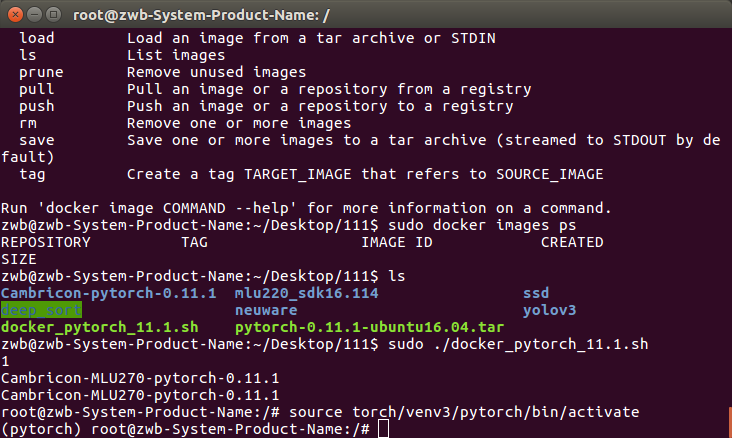Click pytorch-0.11.1-ubuntu16.04.tar file name

tap(369, 327)
